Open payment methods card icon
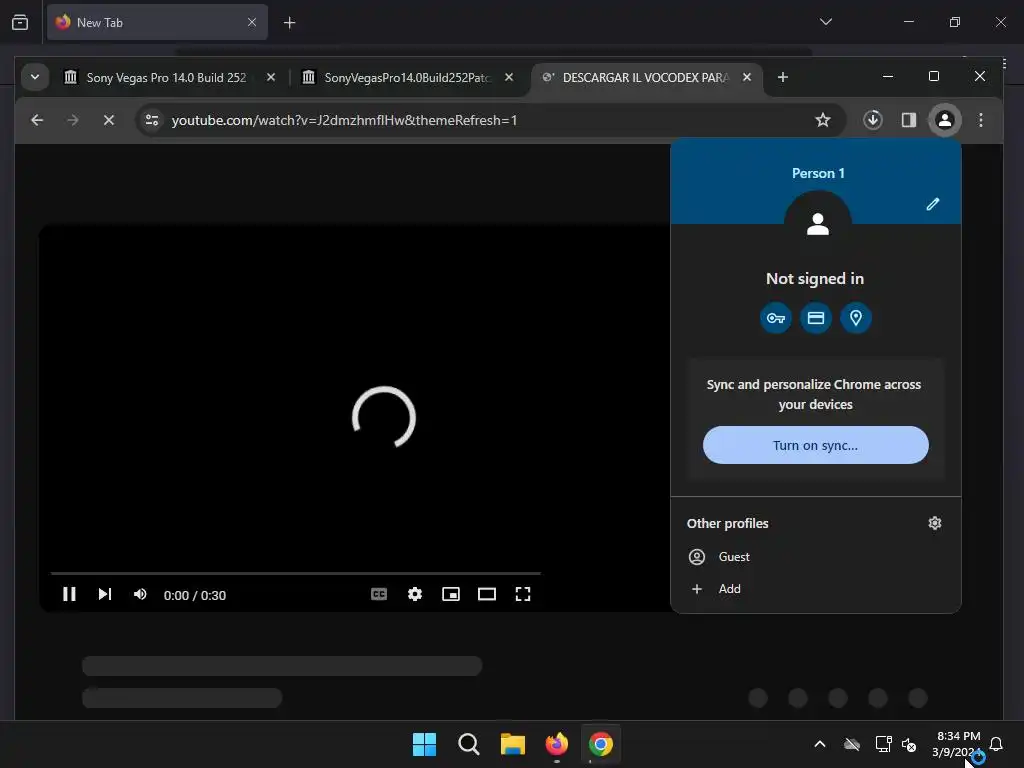Viewport: 1024px width, 768px height. click(x=816, y=318)
